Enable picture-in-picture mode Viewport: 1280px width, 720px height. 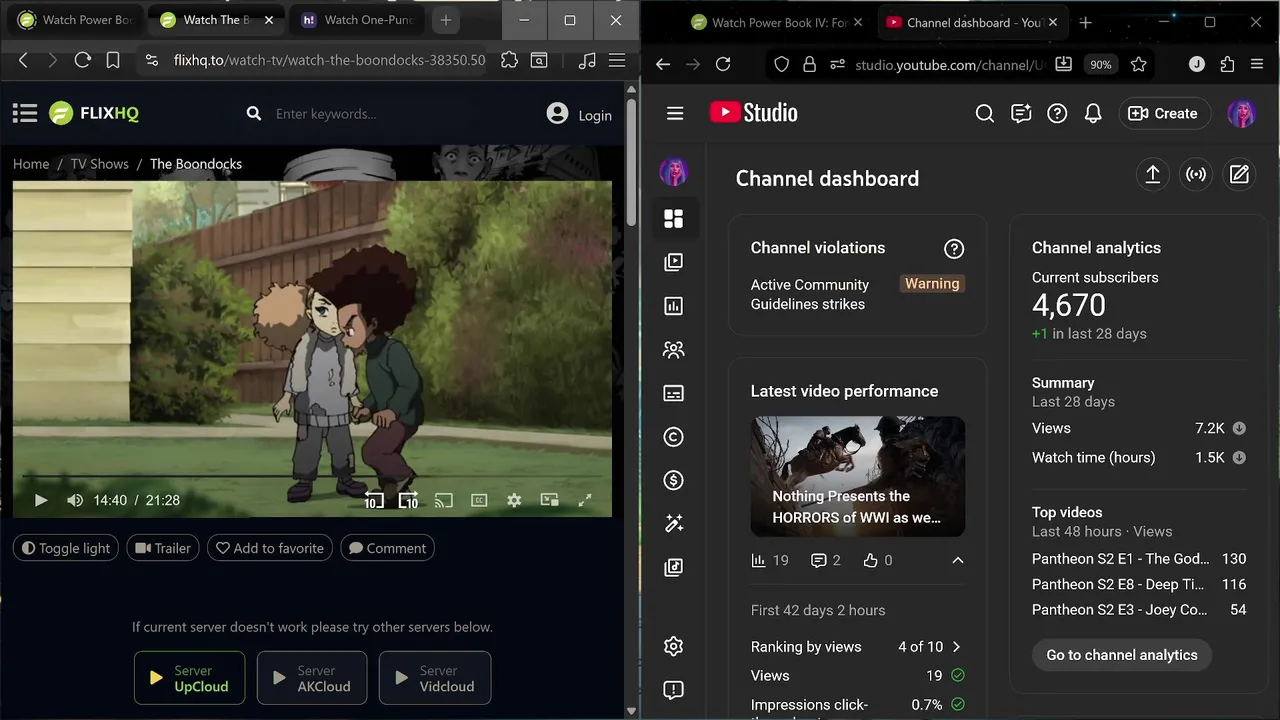tap(549, 500)
